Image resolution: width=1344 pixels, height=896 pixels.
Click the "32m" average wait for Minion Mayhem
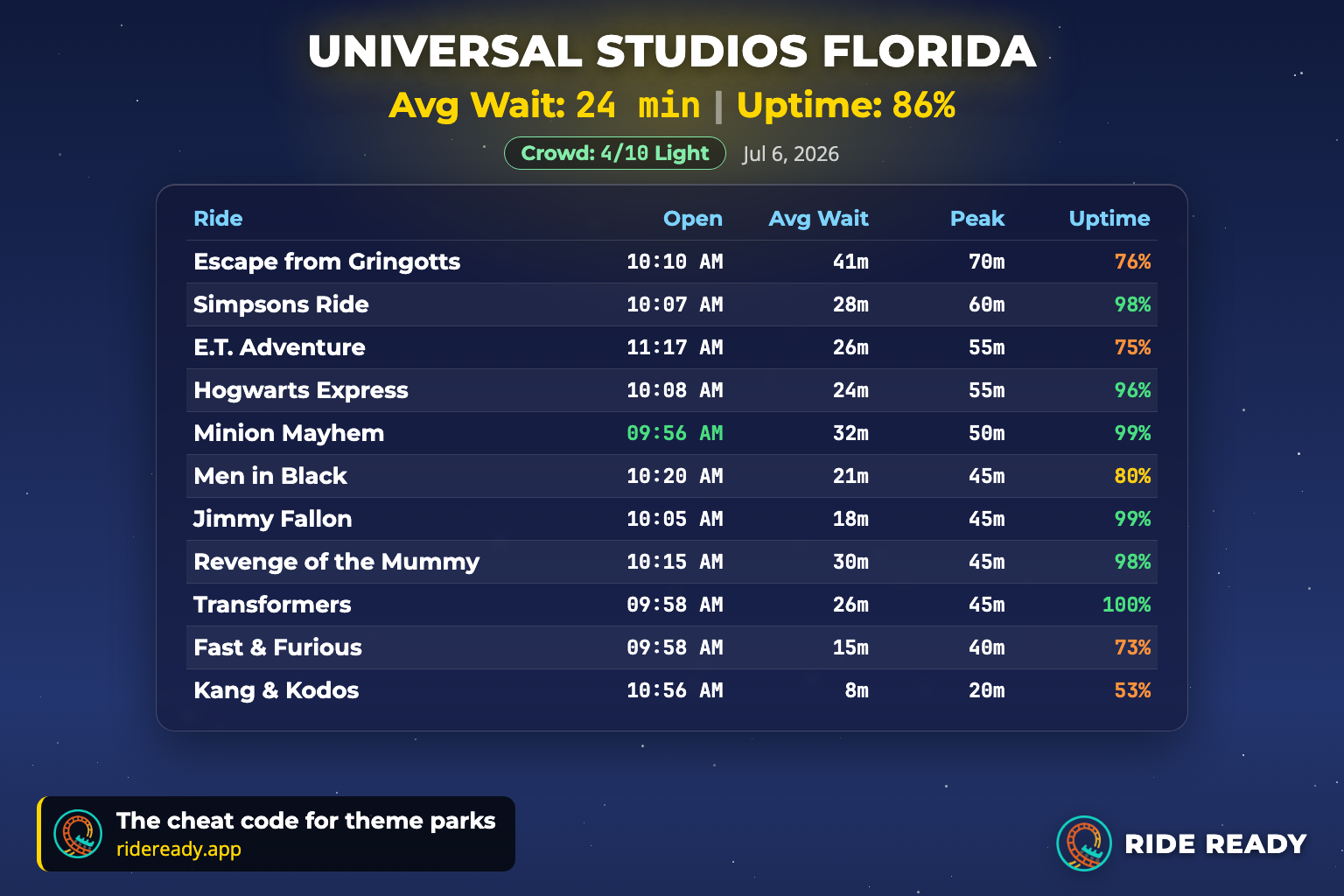coord(850,433)
